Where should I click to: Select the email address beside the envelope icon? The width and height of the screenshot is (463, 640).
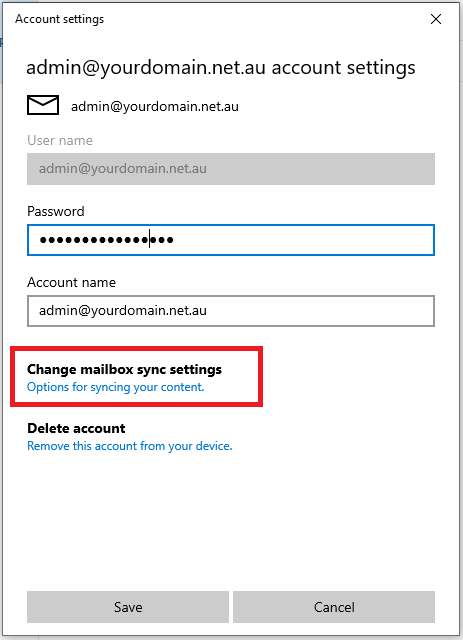coord(155,107)
